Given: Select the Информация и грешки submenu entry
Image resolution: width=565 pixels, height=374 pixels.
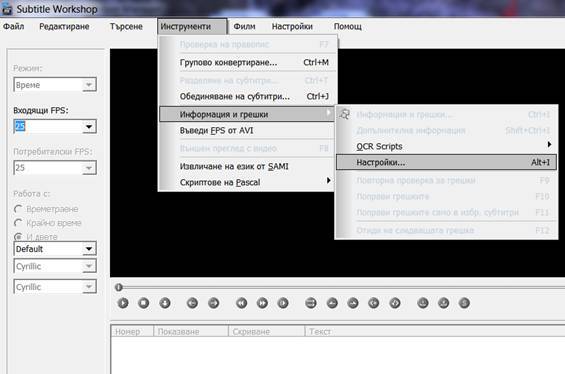Looking at the screenshot, I should pyautogui.click(x=247, y=114).
